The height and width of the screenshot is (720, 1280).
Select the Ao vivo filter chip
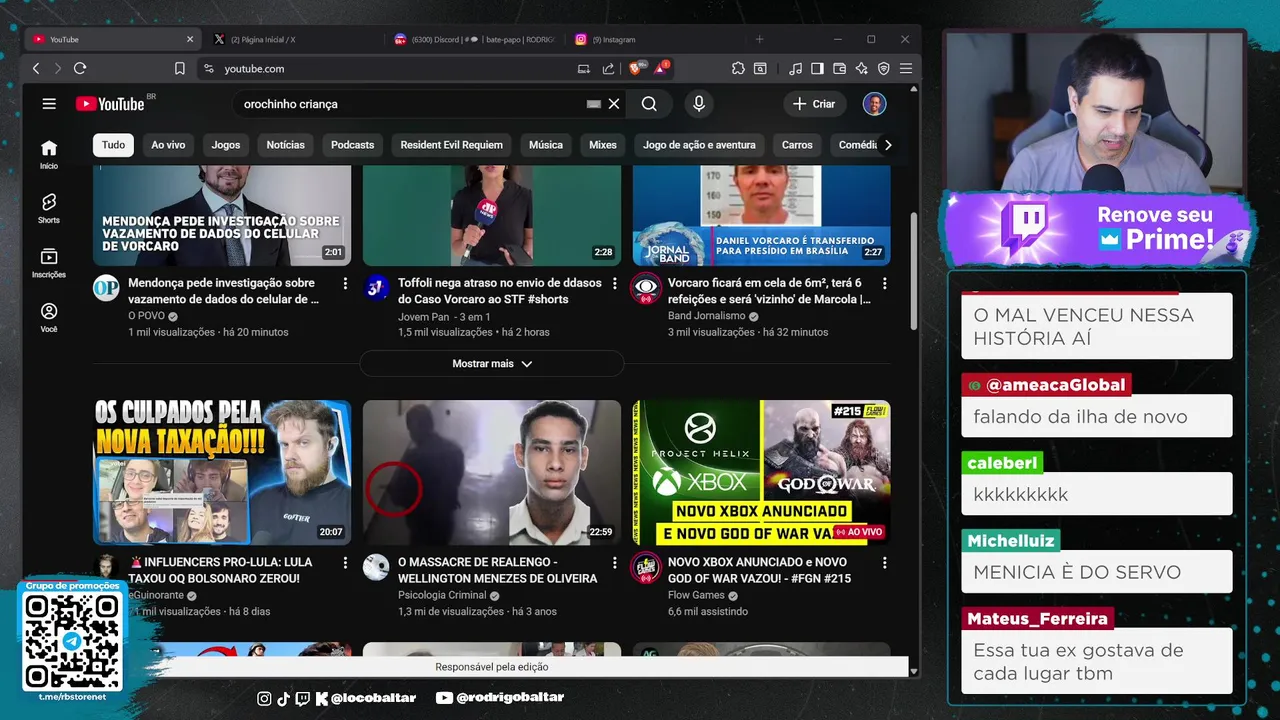point(168,145)
